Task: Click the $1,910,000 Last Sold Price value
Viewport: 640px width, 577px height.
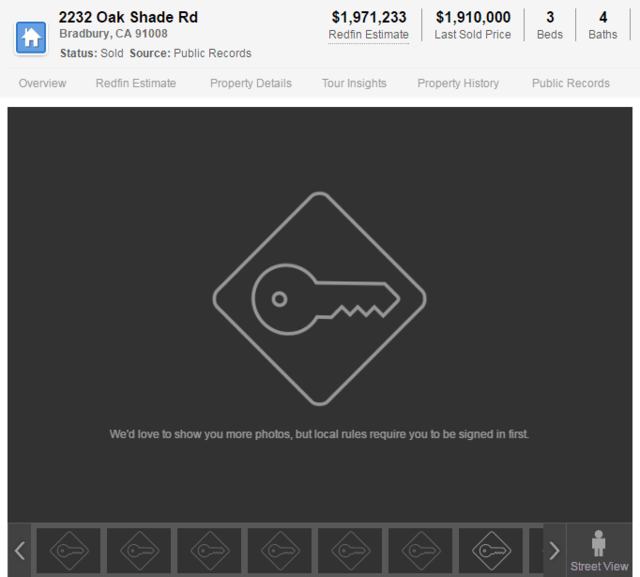Action: [473, 17]
